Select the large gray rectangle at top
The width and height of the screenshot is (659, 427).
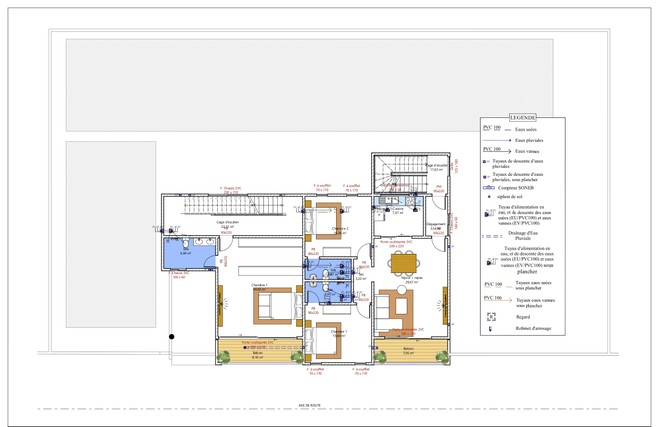309,85
